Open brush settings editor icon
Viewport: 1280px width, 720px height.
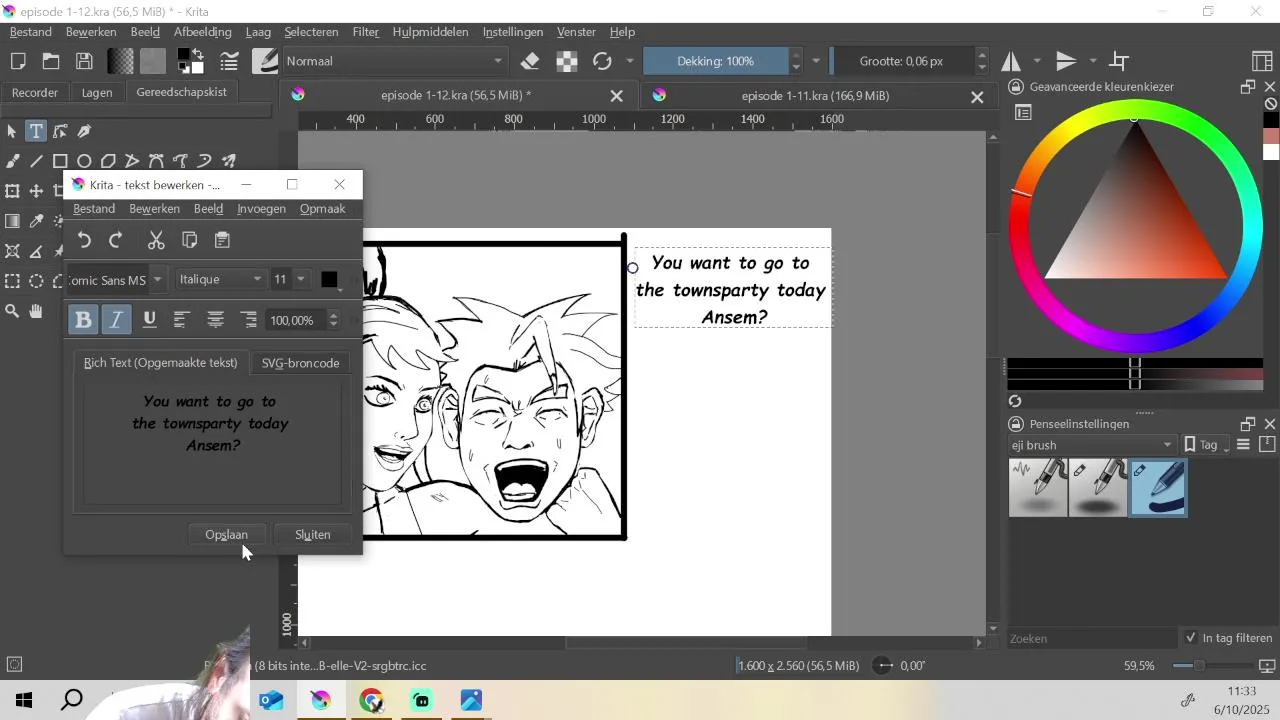pos(230,61)
